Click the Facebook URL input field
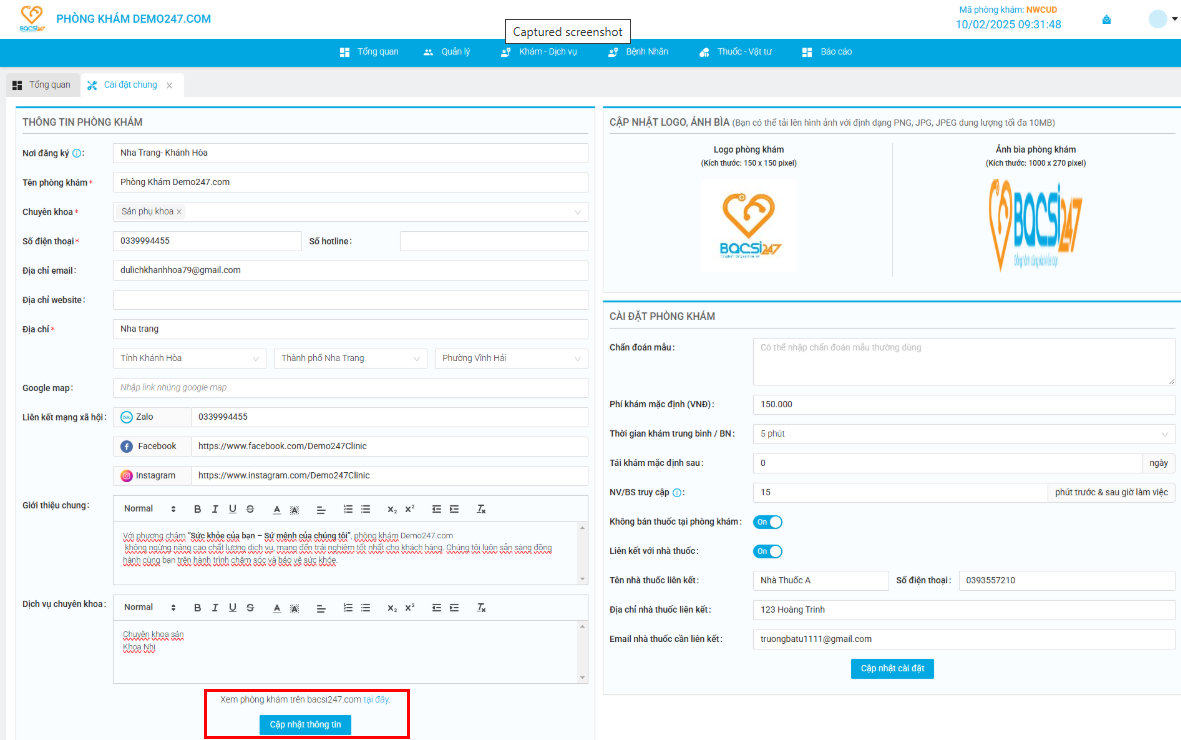 coord(389,447)
